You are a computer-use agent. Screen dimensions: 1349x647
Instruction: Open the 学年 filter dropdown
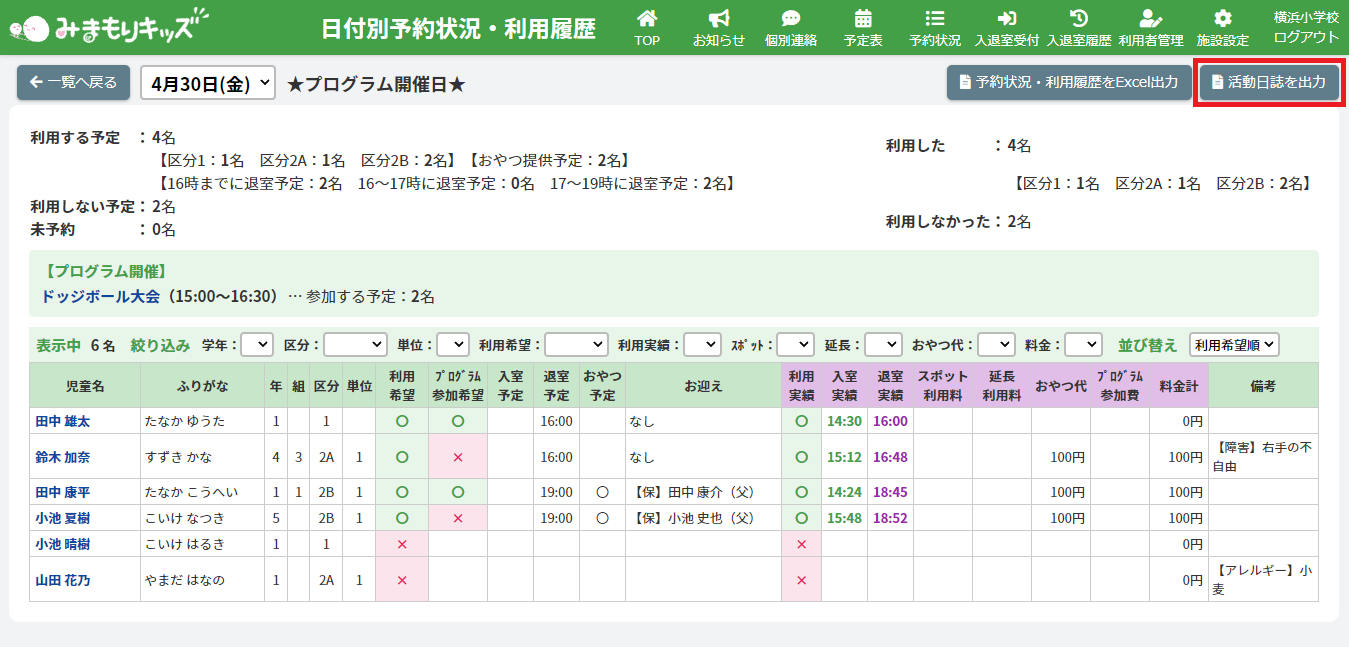point(257,345)
